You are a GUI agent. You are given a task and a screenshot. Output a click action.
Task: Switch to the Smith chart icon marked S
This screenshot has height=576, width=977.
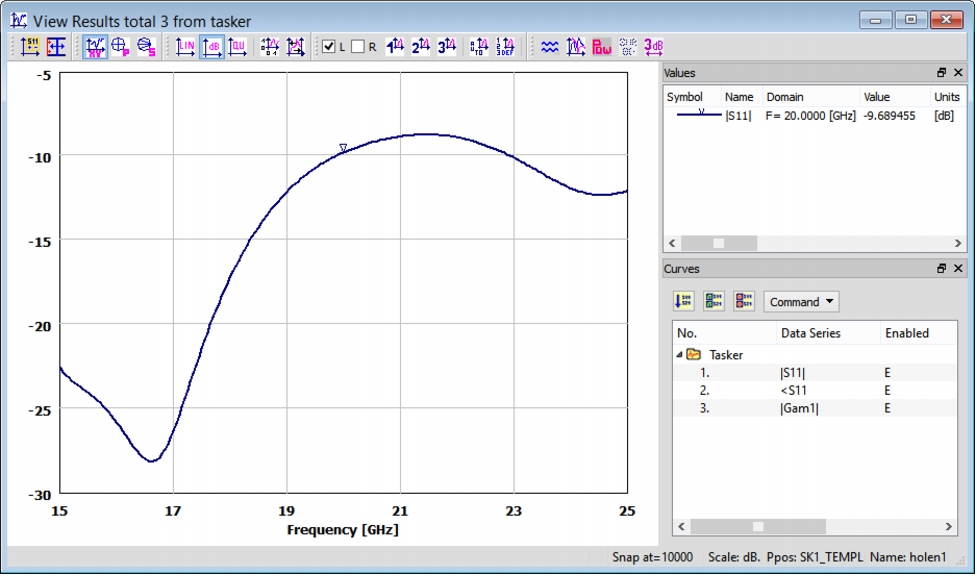click(x=146, y=47)
